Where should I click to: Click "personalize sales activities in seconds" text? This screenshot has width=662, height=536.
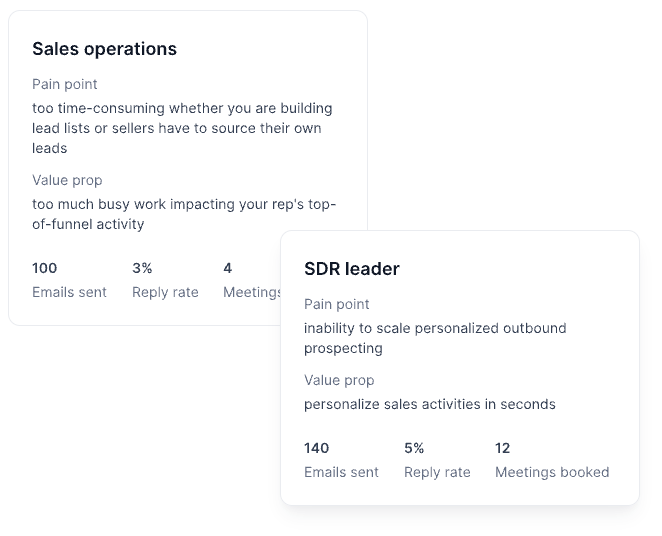click(x=430, y=404)
